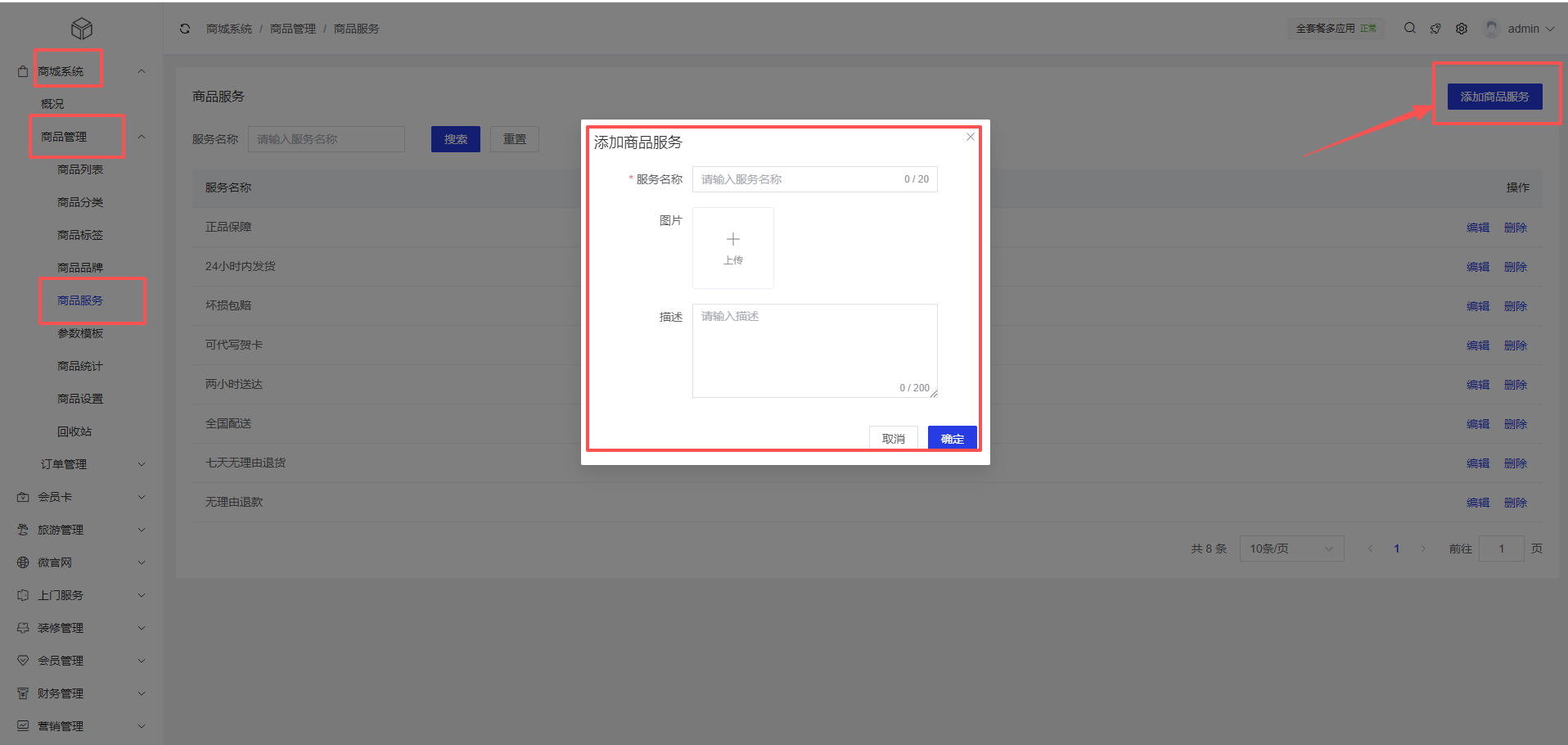Click 删除 link for 无理由退款 row

point(1515,503)
